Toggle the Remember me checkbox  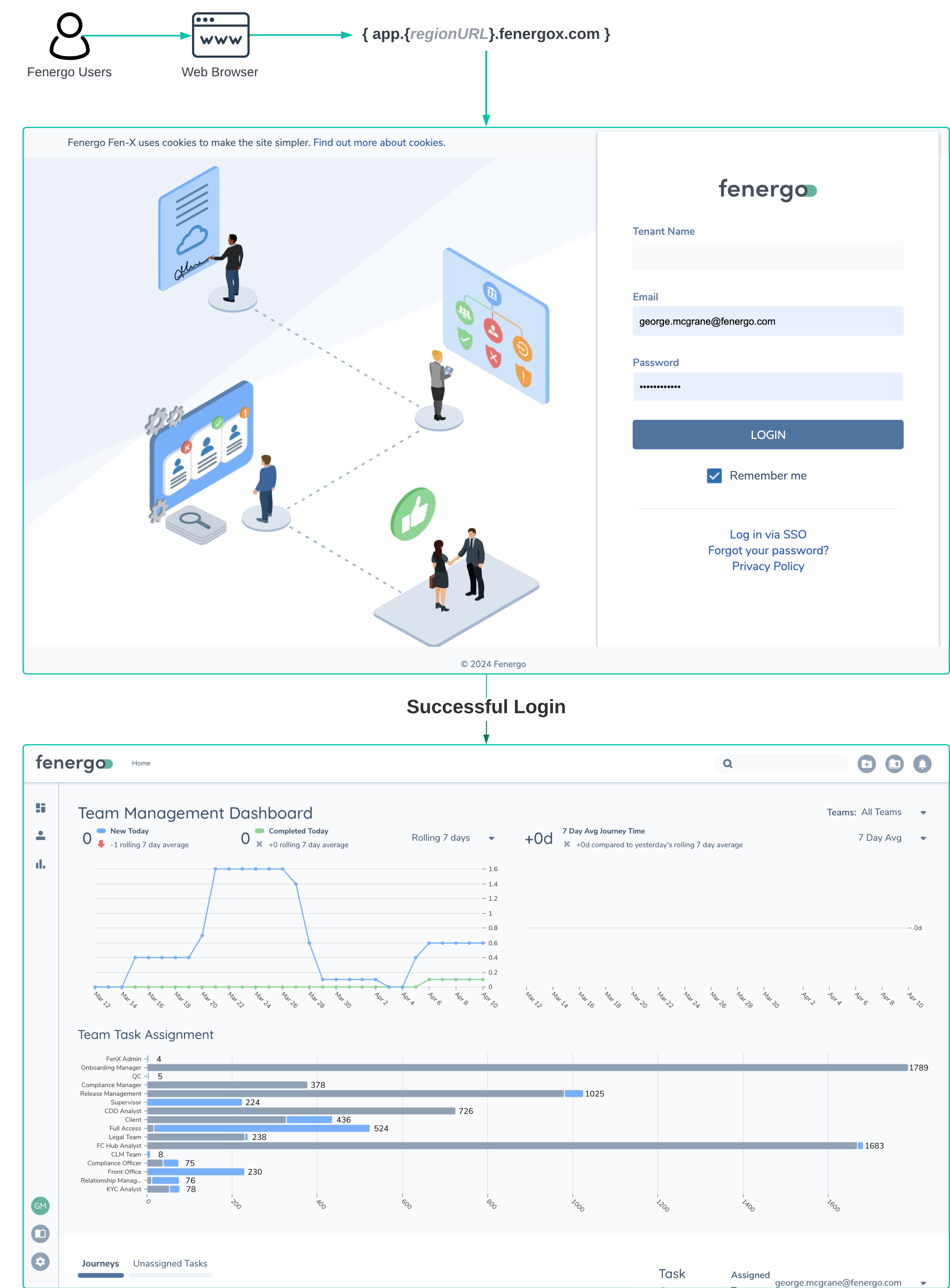(x=714, y=476)
